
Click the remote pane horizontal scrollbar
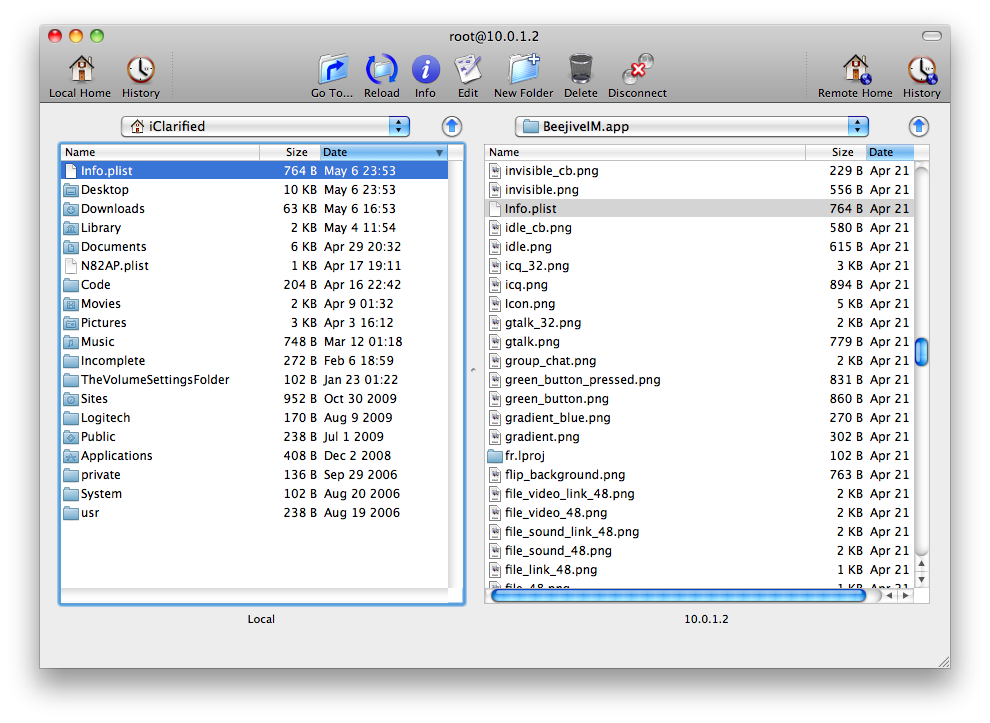pyautogui.click(x=678, y=595)
